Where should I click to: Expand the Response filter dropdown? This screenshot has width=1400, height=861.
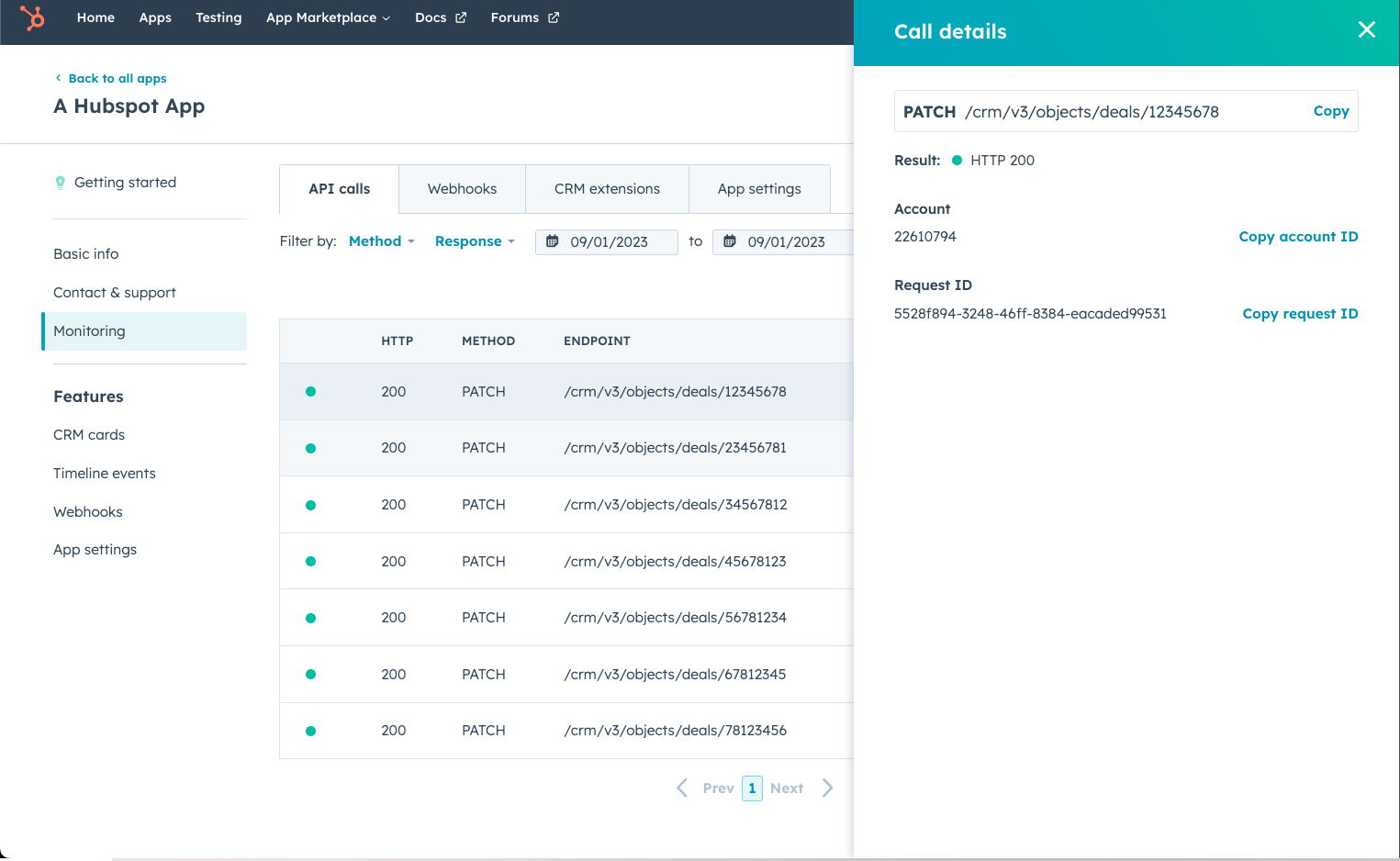pyautogui.click(x=475, y=241)
